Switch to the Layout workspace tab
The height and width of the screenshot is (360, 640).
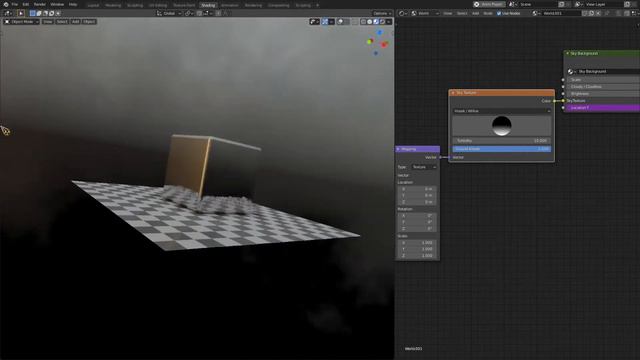click(93, 5)
